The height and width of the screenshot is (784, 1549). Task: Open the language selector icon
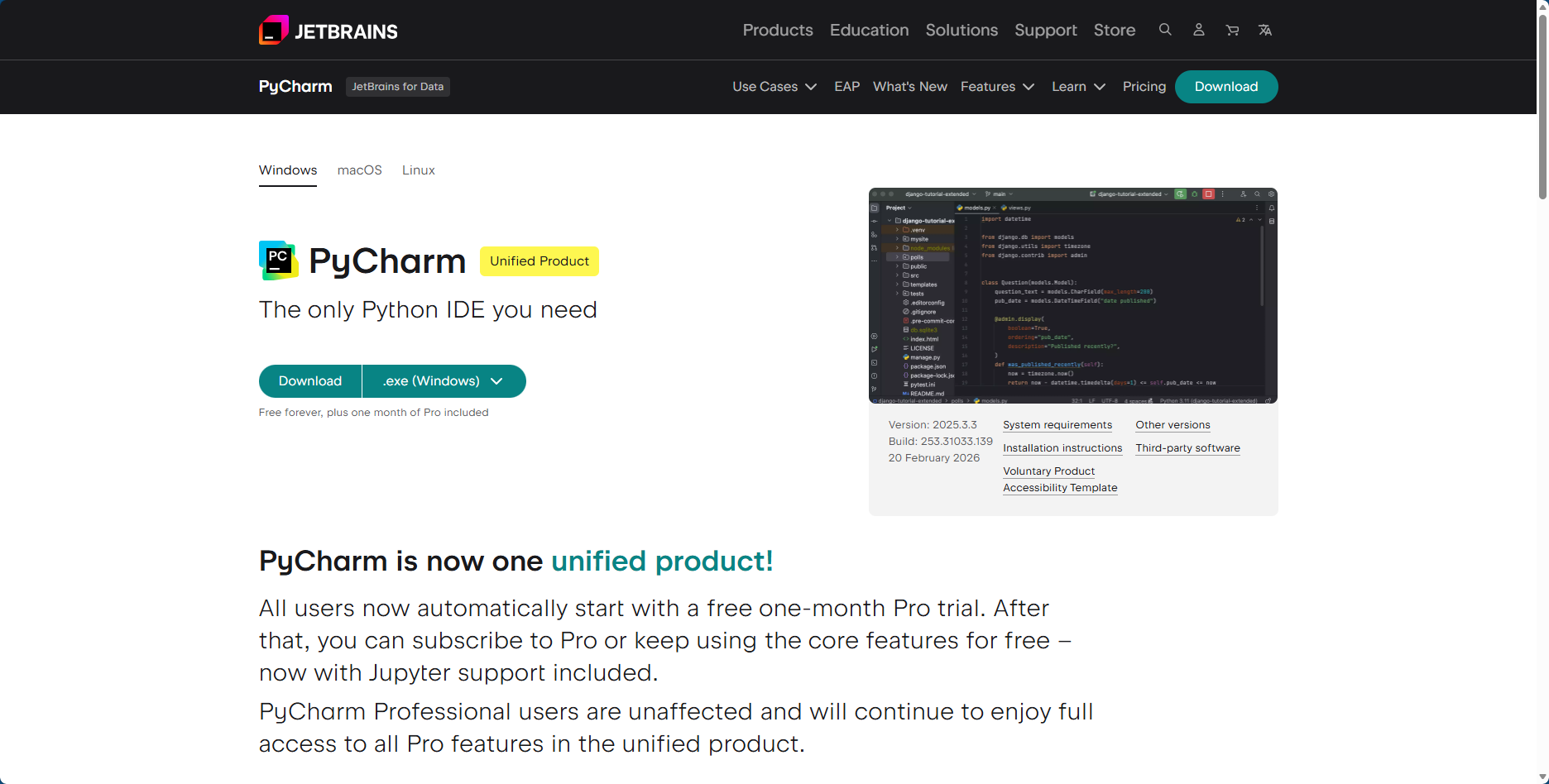(1265, 30)
